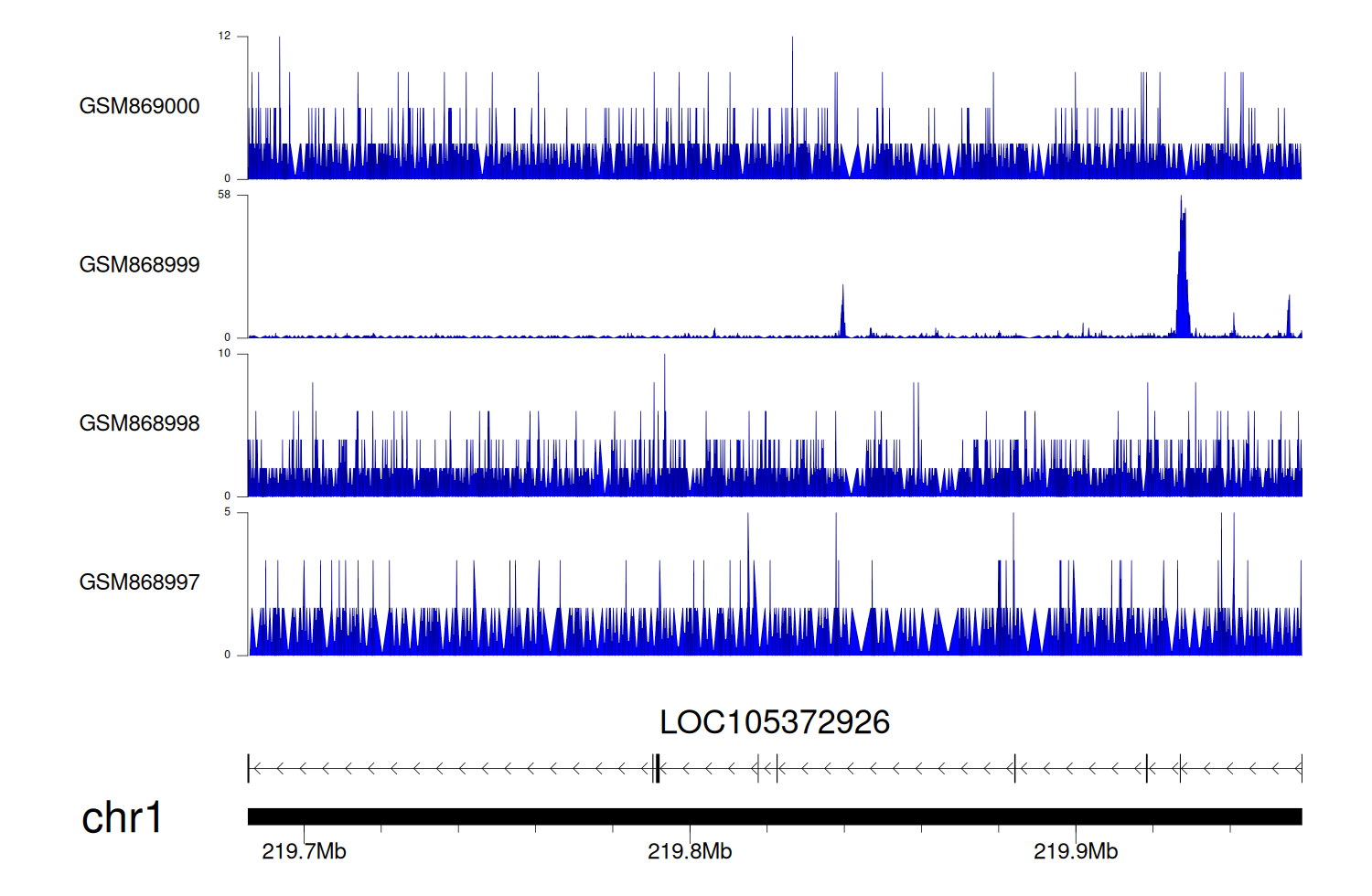1372x896 pixels.
Task: Click the y-axis zero of GSM868997 track
Action: pyautogui.click(x=227, y=655)
